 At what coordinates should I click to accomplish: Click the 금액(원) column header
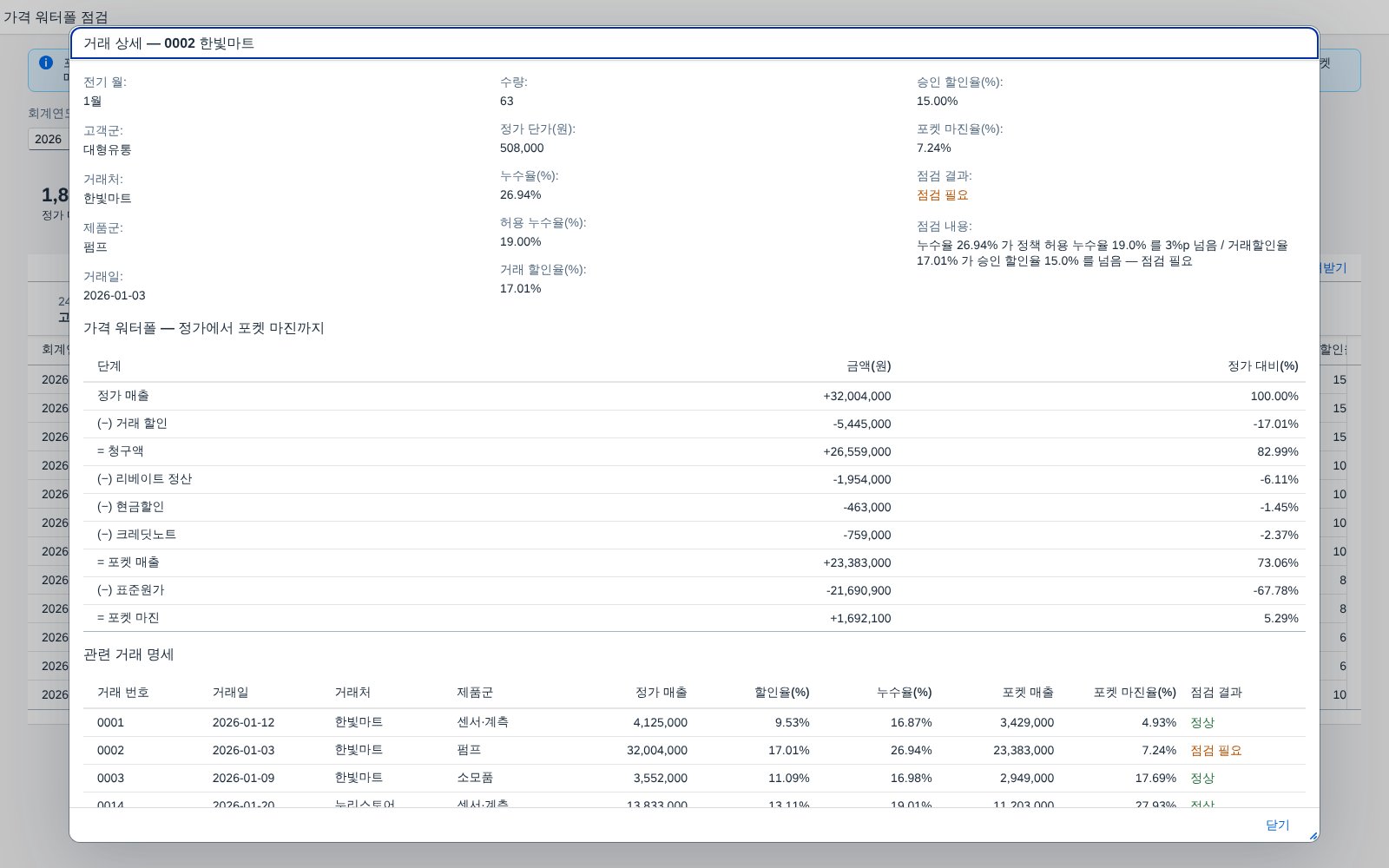coord(868,365)
